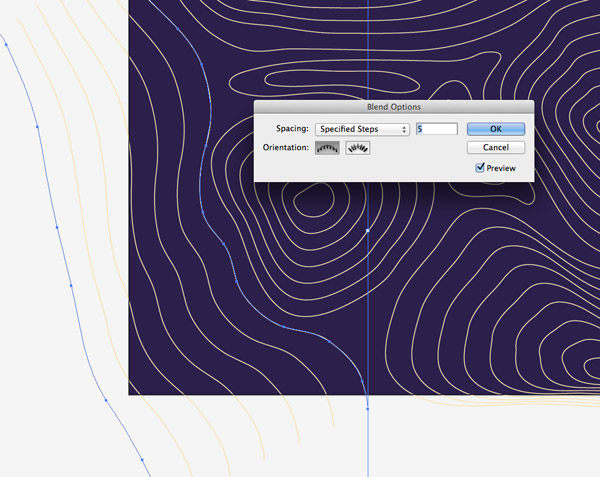The width and height of the screenshot is (600, 477).
Task: Click anchor point at bottom of vertical line
Action: click(x=368, y=407)
